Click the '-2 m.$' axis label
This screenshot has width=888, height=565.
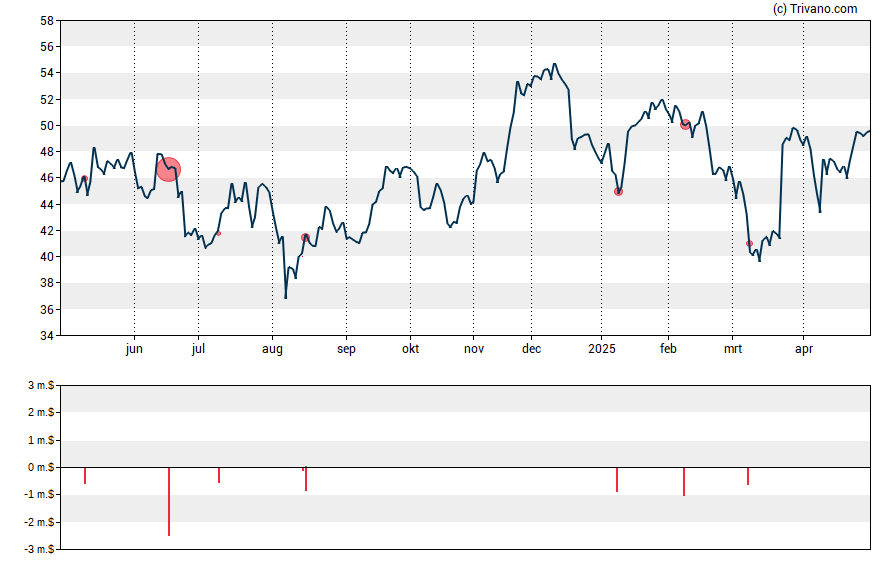(x=40, y=522)
